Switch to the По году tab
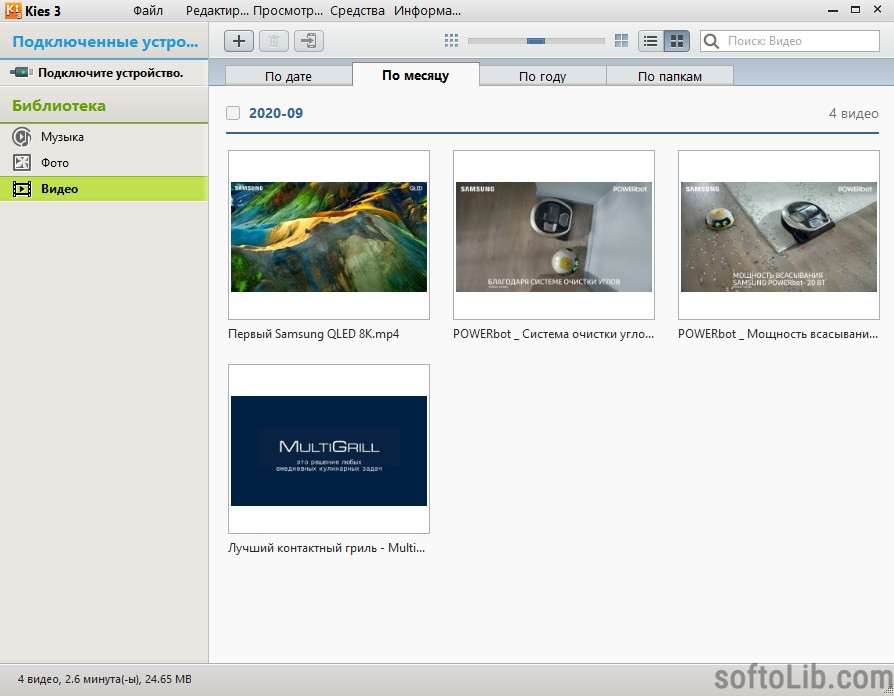 [x=542, y=76]
